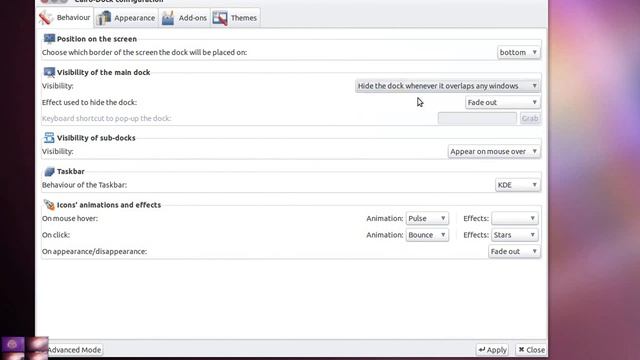Open the empty mouse hover Effects dropdown

[x=514, y=218]
